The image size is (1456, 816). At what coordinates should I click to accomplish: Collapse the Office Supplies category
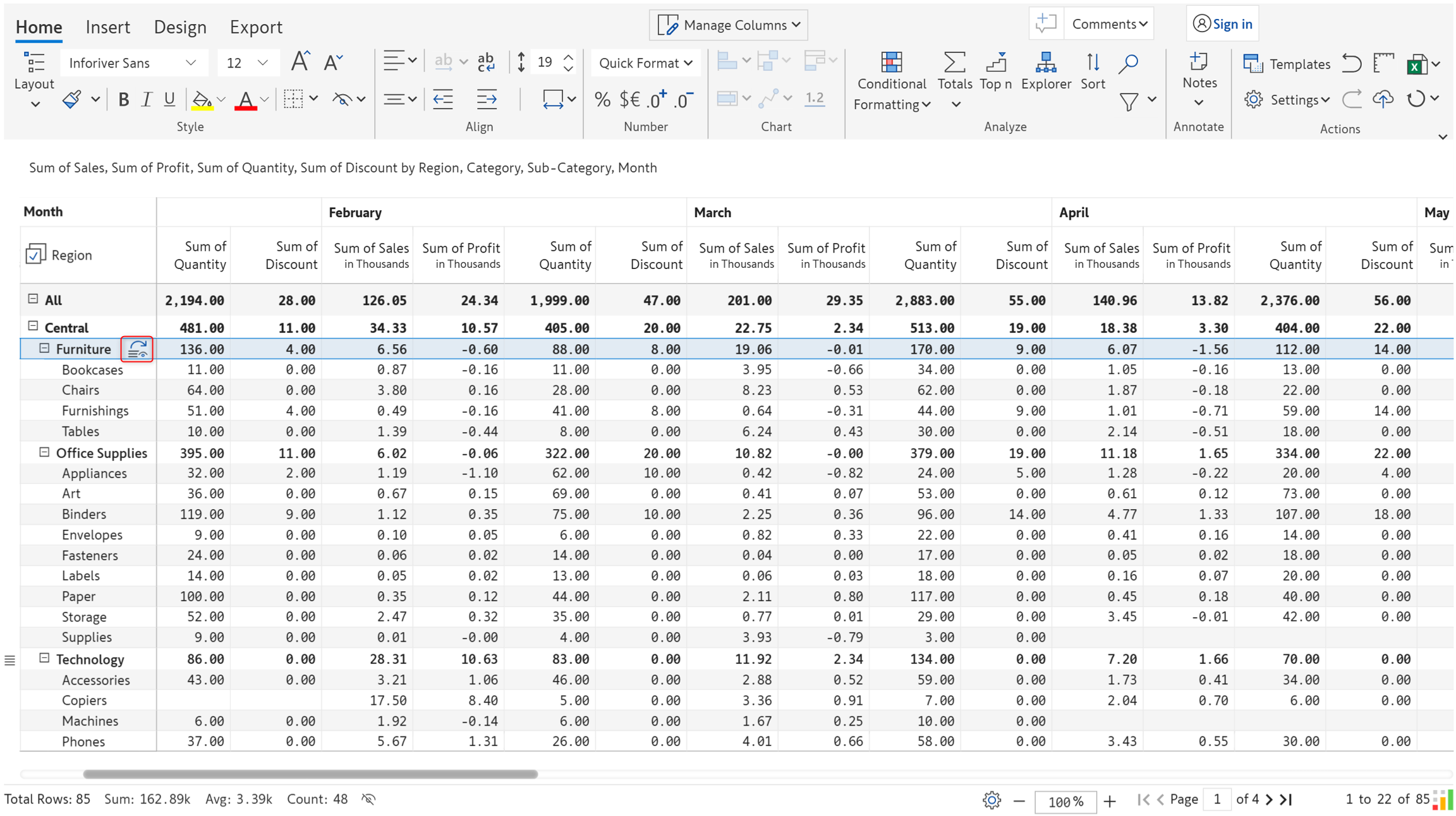point(44,452)
